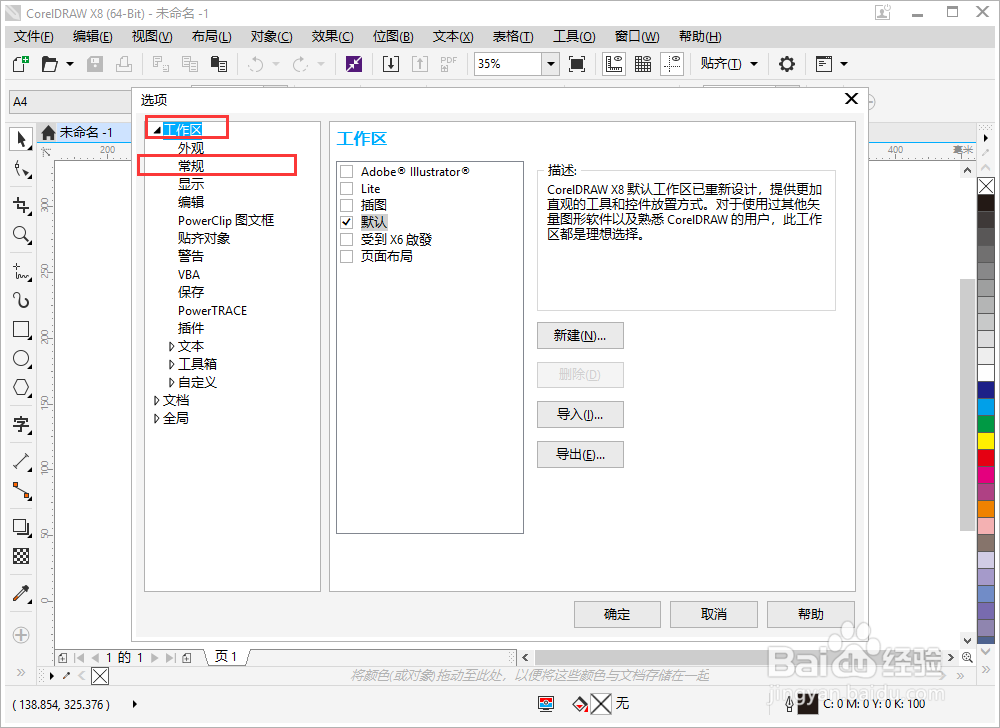
Task: Select the Zoom magnifier tool
Action: pos(21,235)
